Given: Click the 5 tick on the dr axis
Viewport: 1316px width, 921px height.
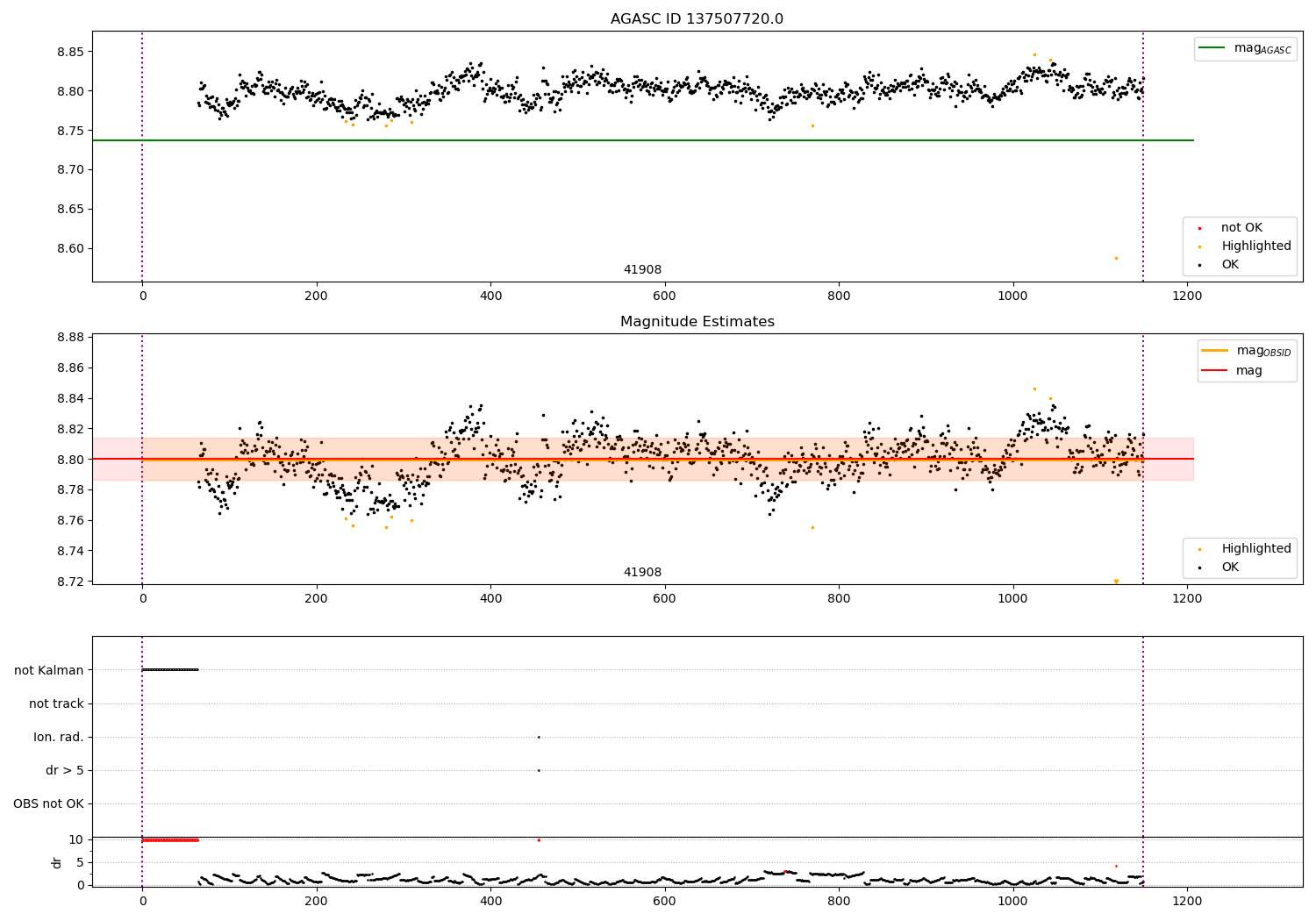Looking at the screenshot, I should coord(81,863).
